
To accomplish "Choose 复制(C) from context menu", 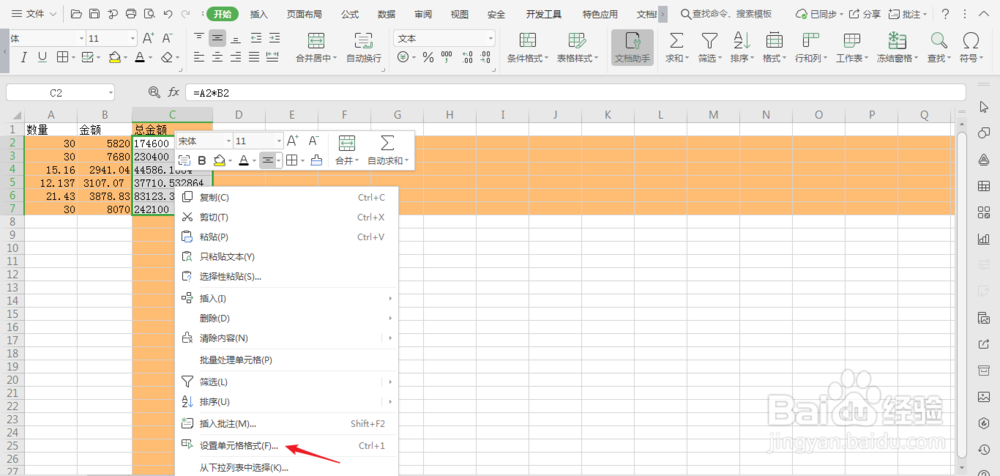I will click(x=286, y=197).
